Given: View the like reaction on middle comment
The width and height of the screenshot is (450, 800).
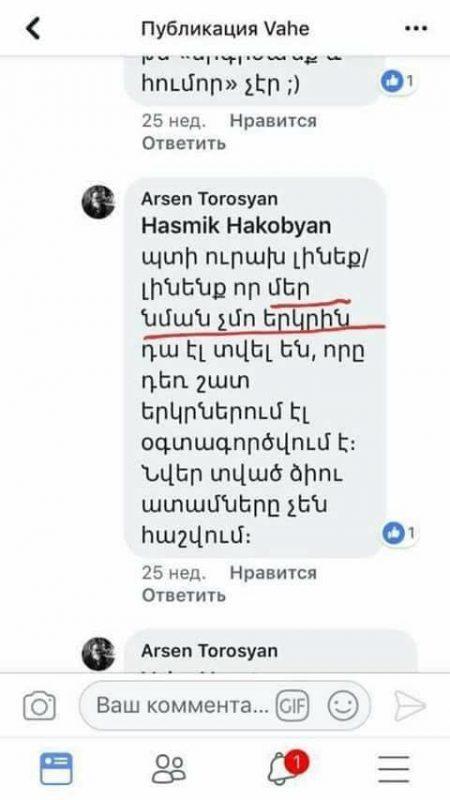Looking at the screenshot, I should click(398, 534).
